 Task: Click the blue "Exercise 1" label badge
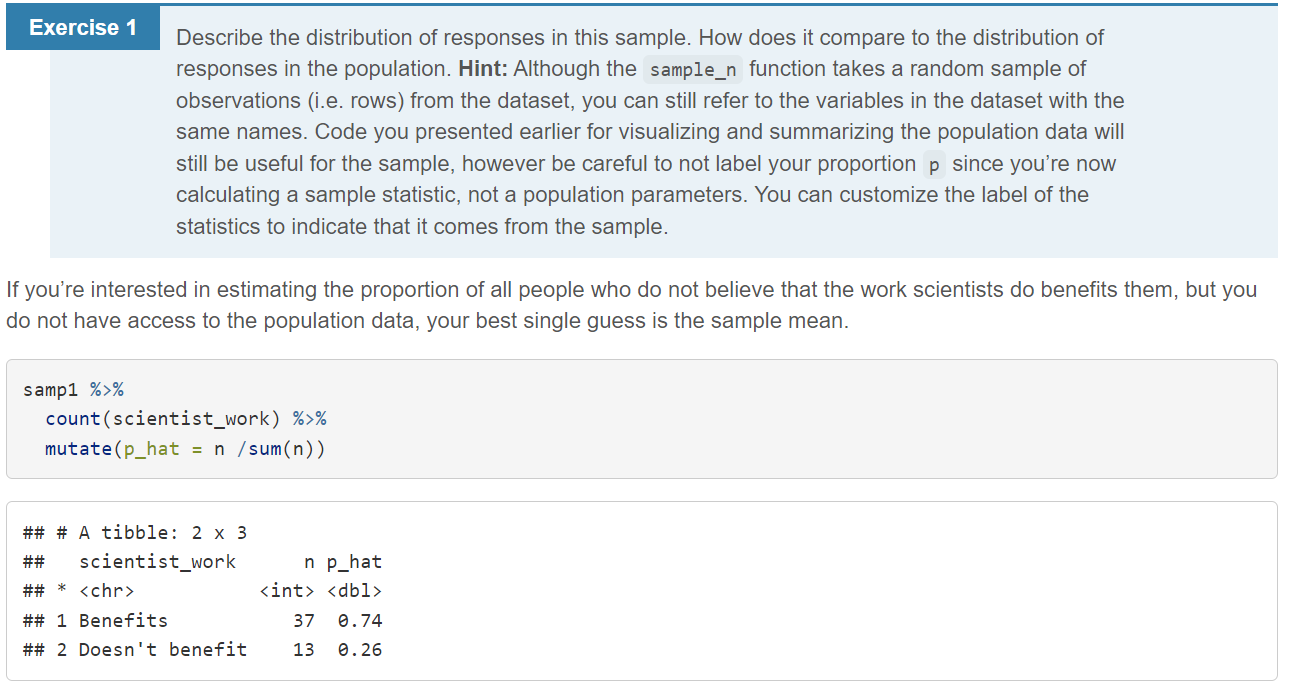[83, 28]
